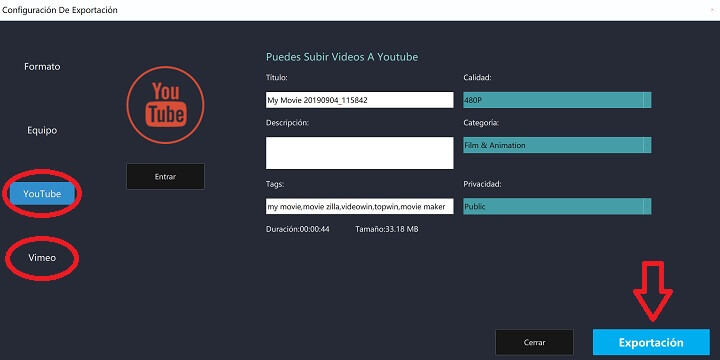Click inside the Descripción text box

(360, 153)
